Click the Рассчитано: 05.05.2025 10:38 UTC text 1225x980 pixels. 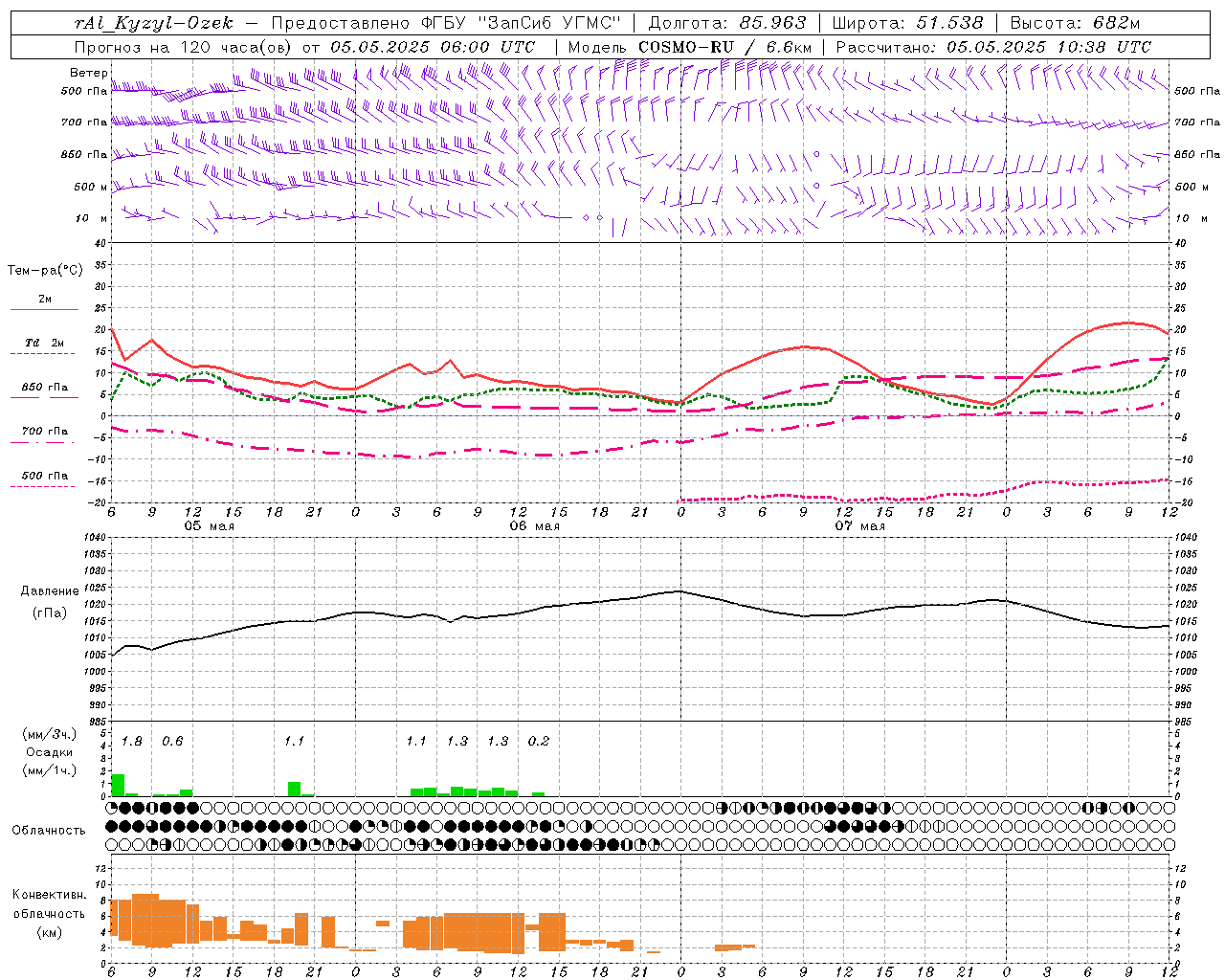993,46
